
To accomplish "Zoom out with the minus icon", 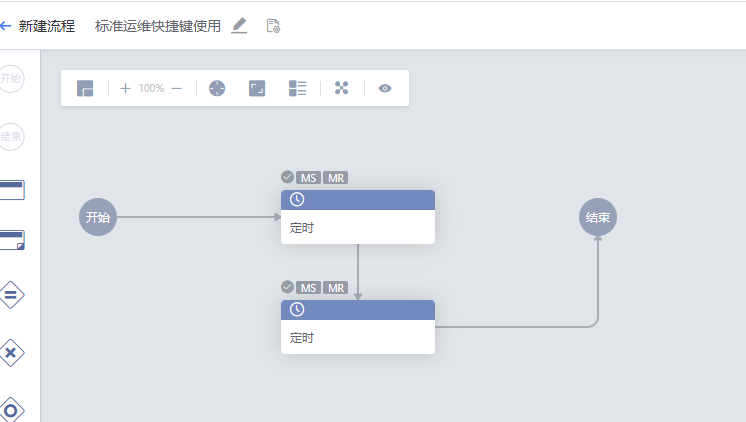I will click(x=177, y=88).
